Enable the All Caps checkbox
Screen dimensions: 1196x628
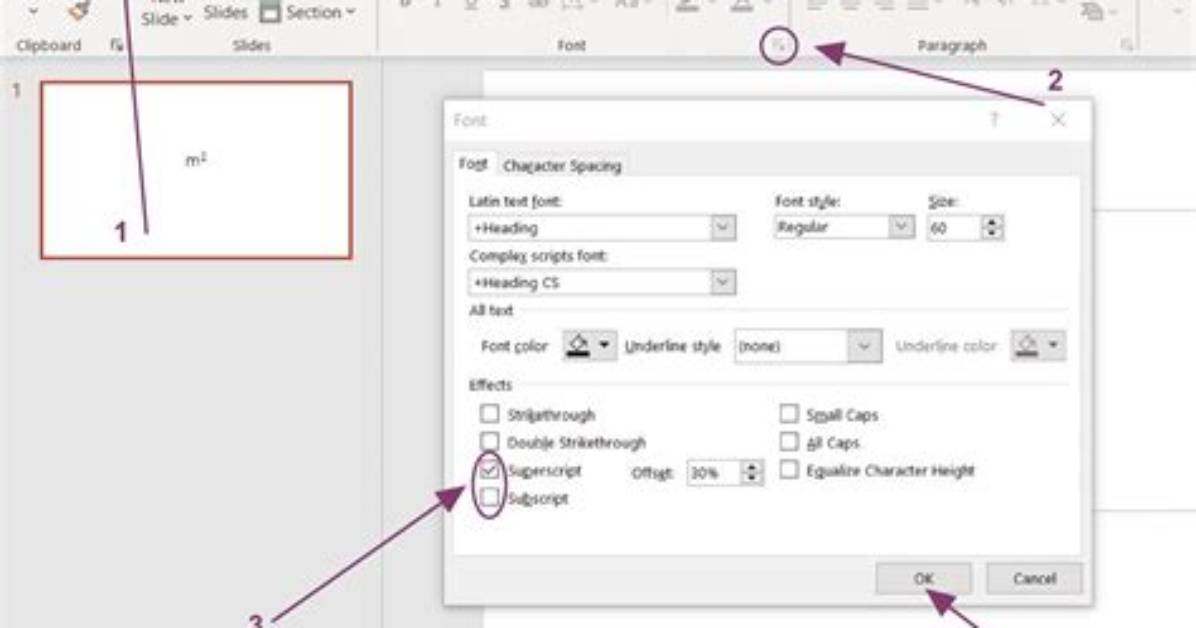pos(789,442)
